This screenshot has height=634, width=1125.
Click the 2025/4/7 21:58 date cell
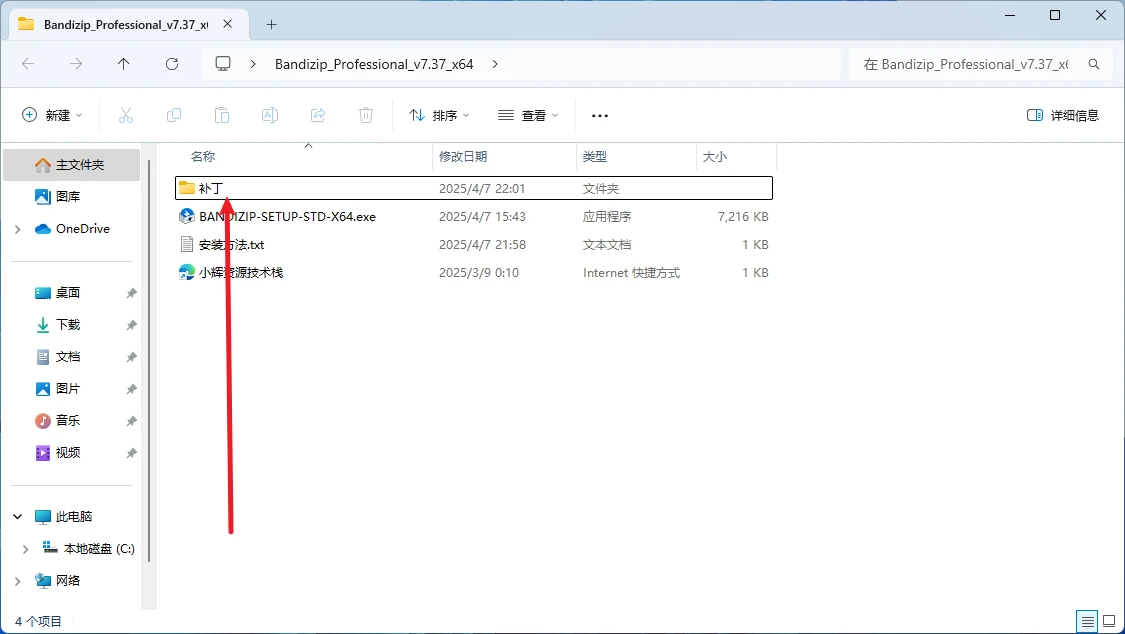[482, 245]
